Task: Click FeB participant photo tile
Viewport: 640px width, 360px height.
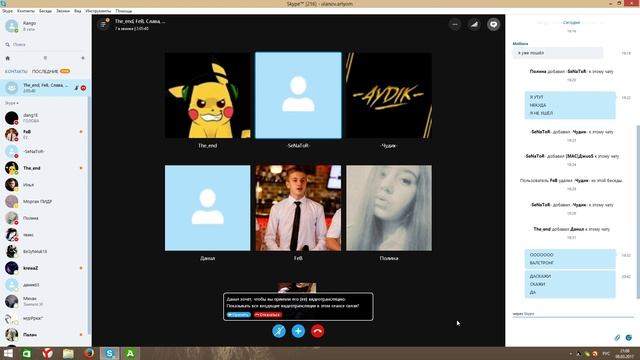Action: [x=298, y=208]
